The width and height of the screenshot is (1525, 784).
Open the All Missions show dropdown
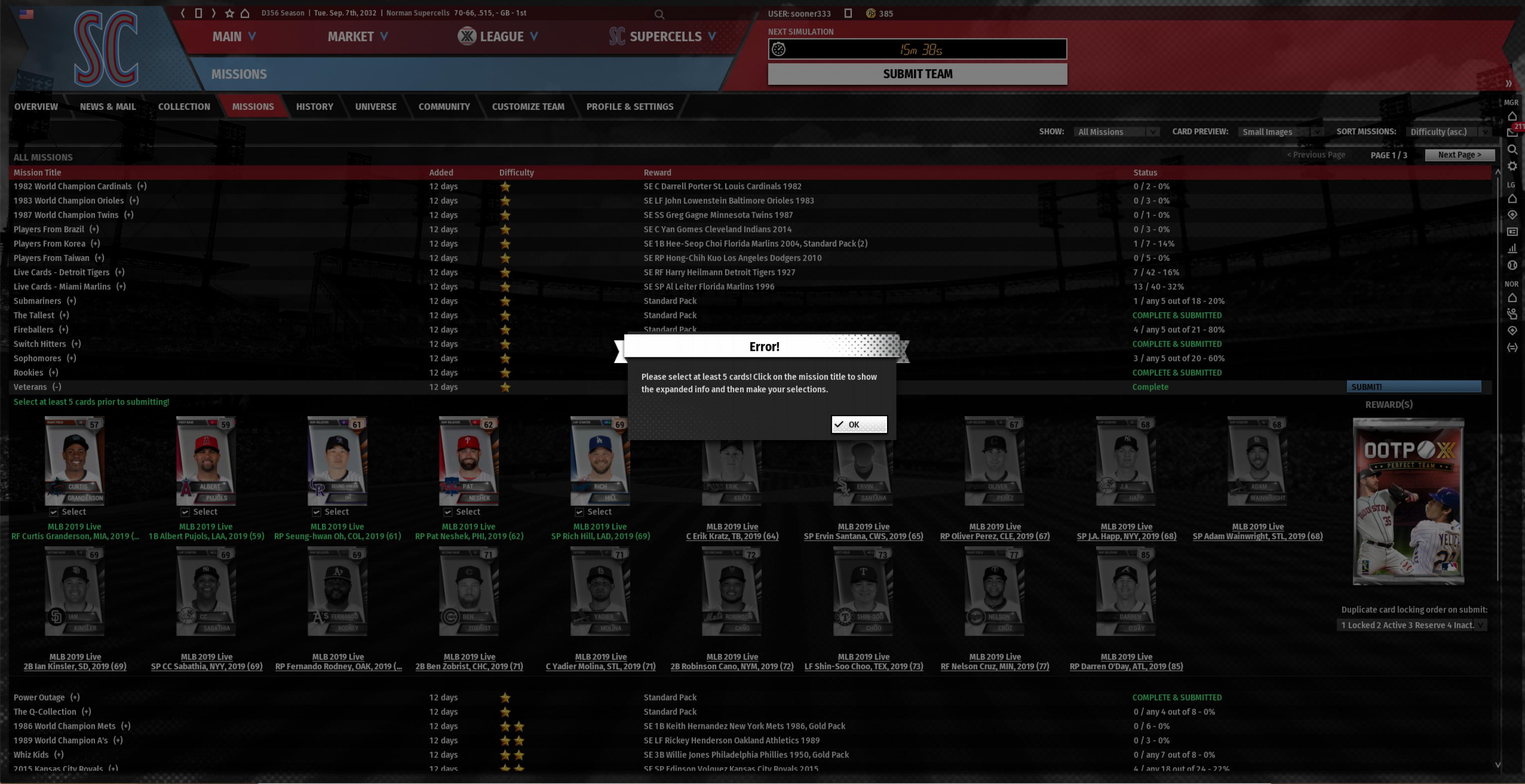pos(1116,132)
